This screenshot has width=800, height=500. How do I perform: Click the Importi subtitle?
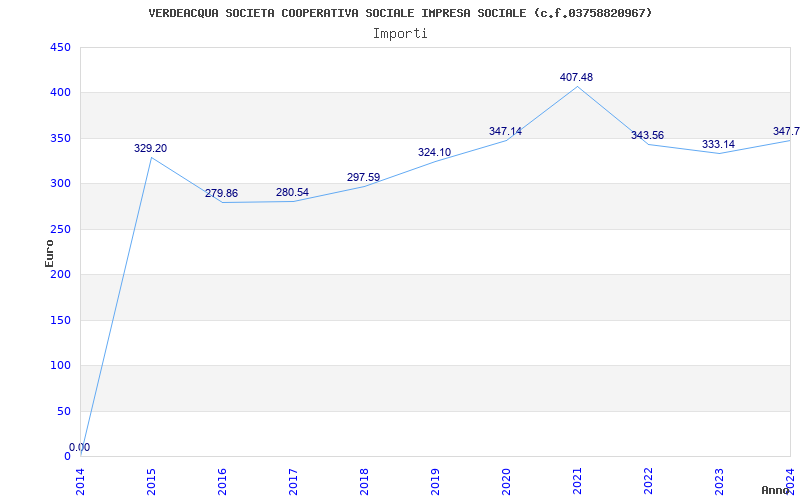[400, 34]
